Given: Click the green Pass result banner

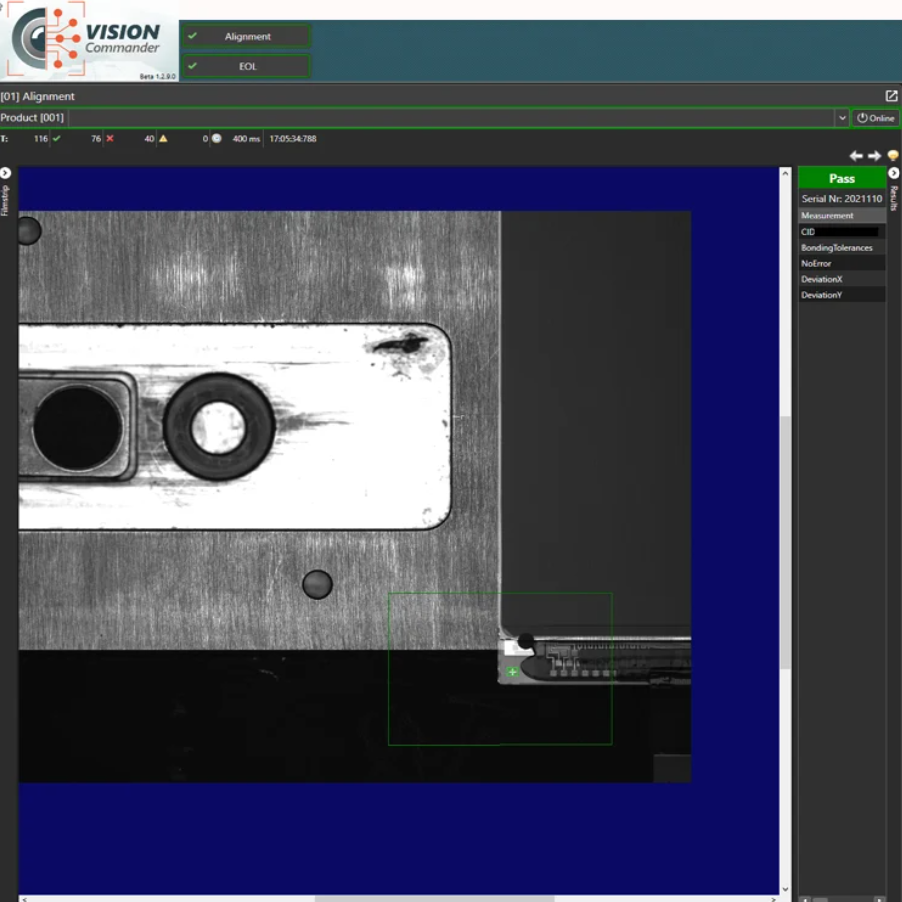Looking at the screenshot, I should [842, 178].
